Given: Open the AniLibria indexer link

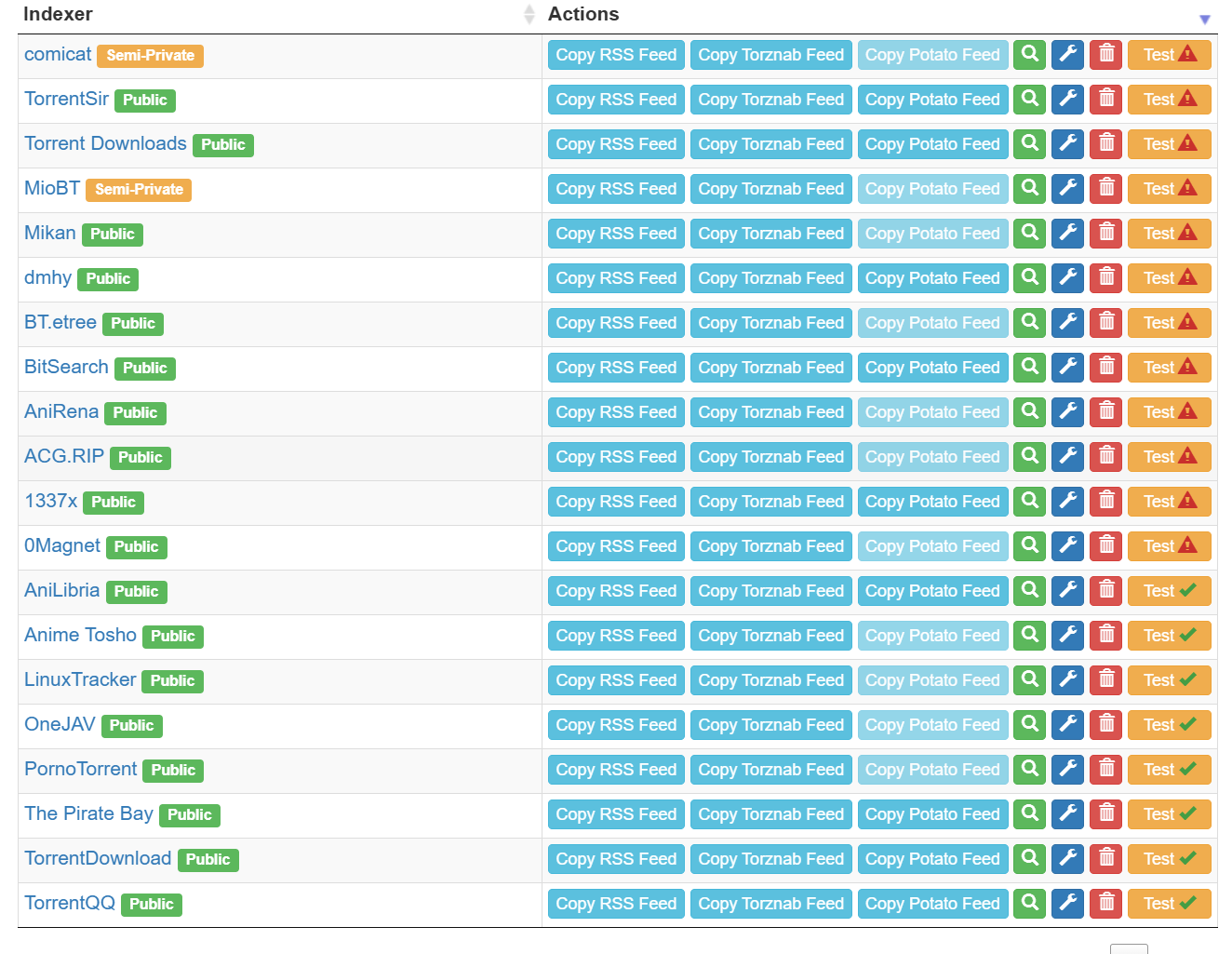Looking at the screenshot, I should click(61, 590).
